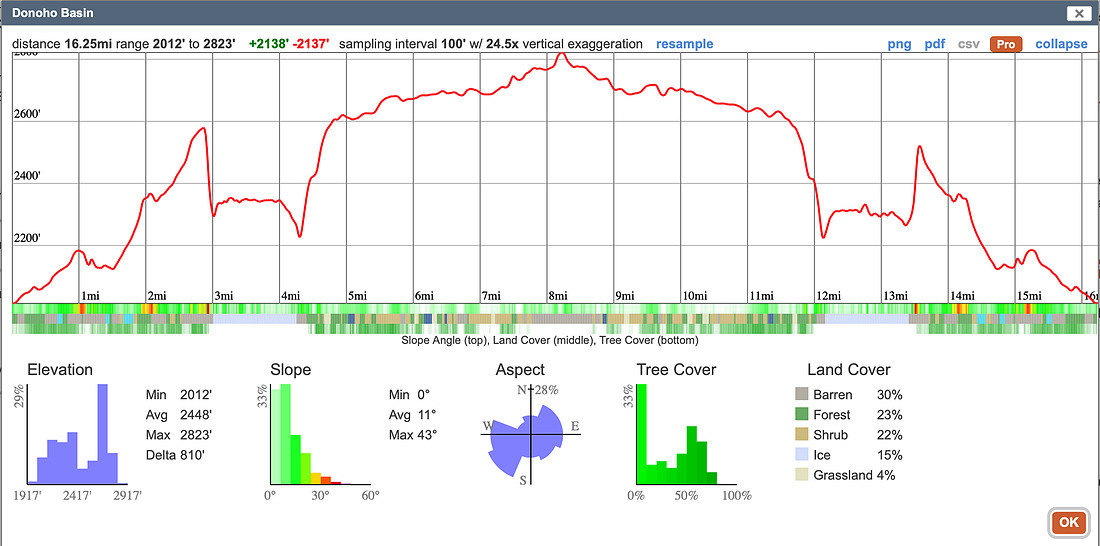Screen dimensions: 1100x546
Task: Download profile as pdf
Action: (x=934, y=44)
